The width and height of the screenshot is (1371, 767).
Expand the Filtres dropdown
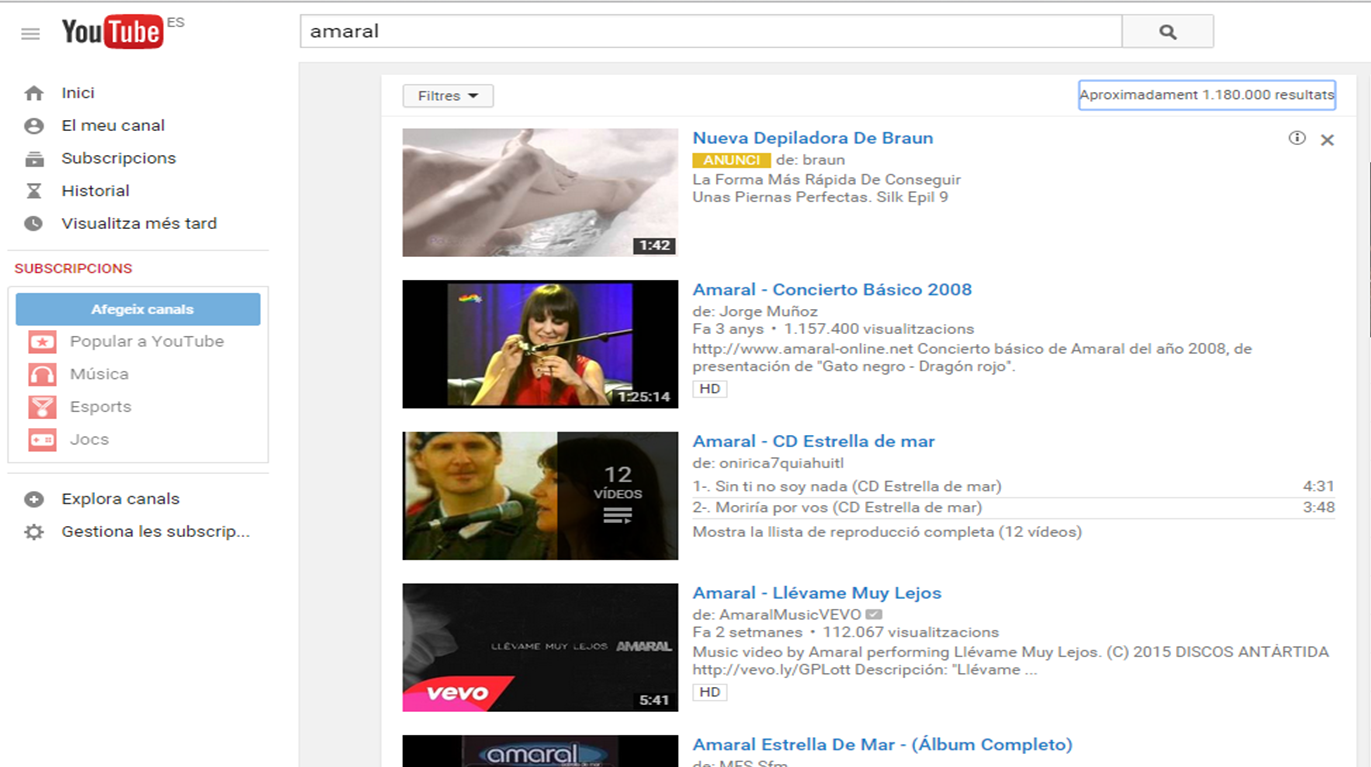[448, 96]
